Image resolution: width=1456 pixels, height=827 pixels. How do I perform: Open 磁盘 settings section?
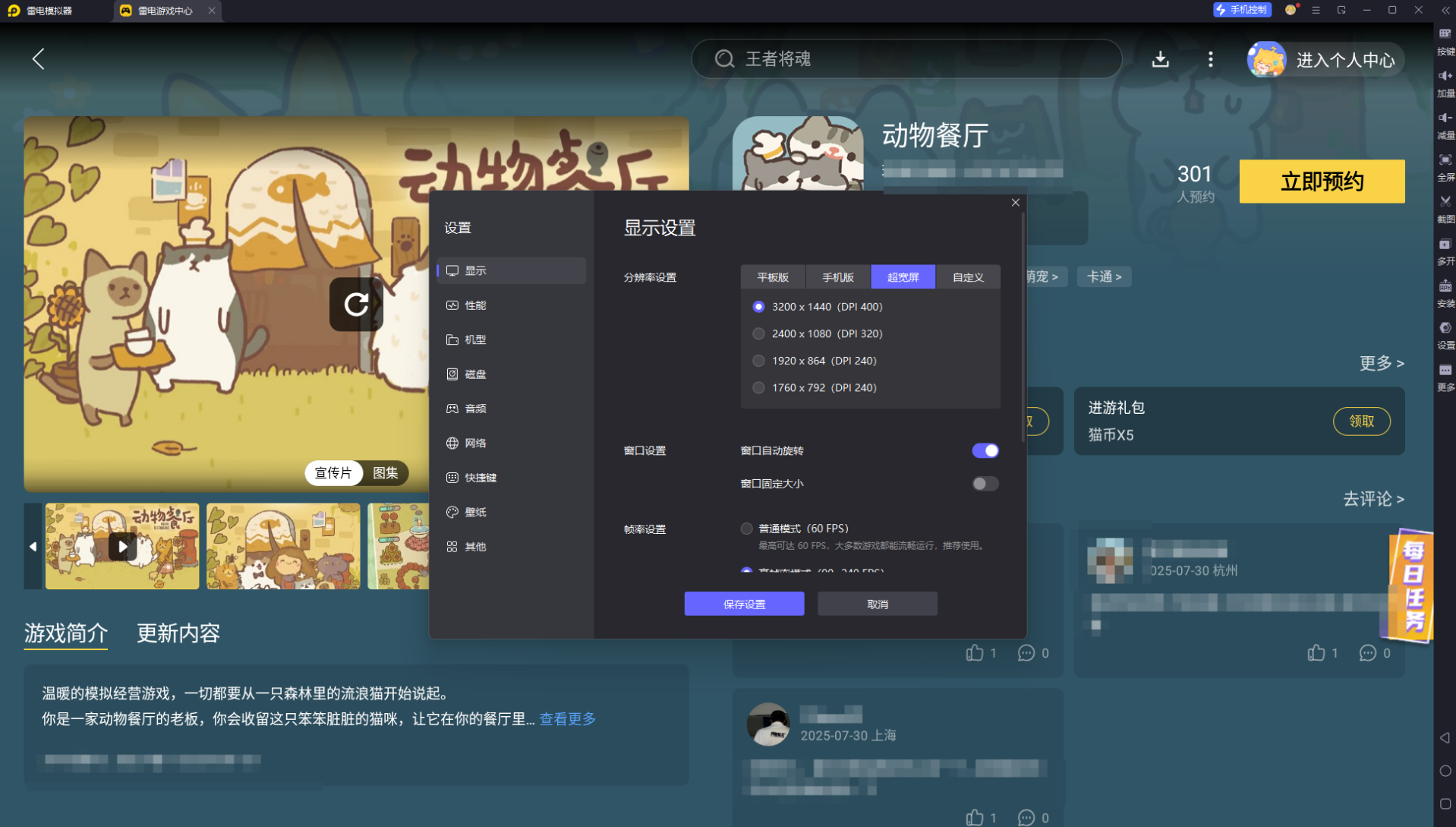tap(512, 374)
